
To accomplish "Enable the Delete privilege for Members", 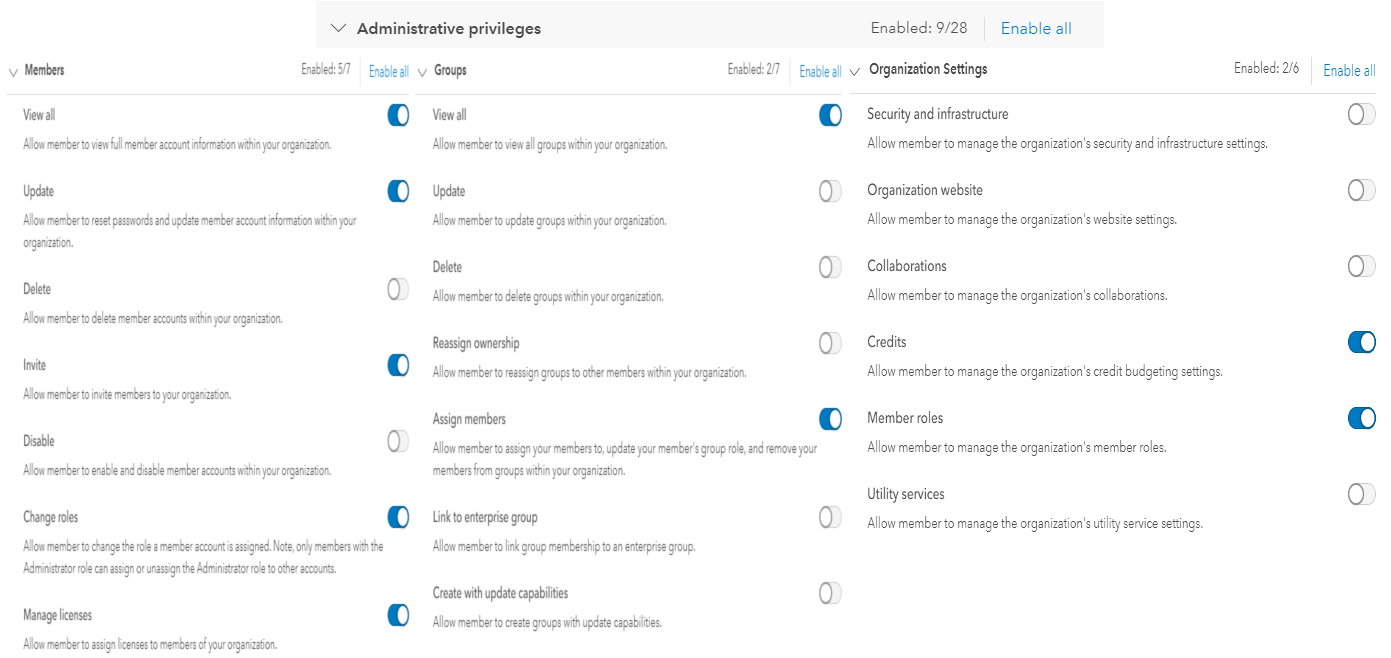I will click(x=398, y=289).
